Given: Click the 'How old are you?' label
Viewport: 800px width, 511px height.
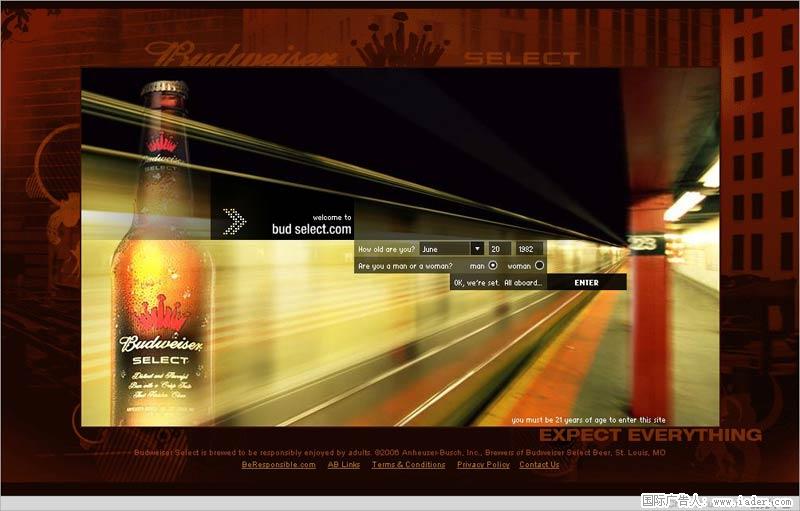Looking at the screenshot, I should [386, 249].
